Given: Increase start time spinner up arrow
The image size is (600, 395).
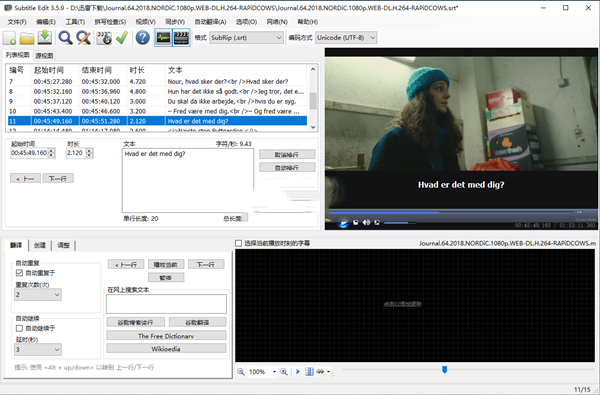Looking at the screenshot, I should click(52, 150).
